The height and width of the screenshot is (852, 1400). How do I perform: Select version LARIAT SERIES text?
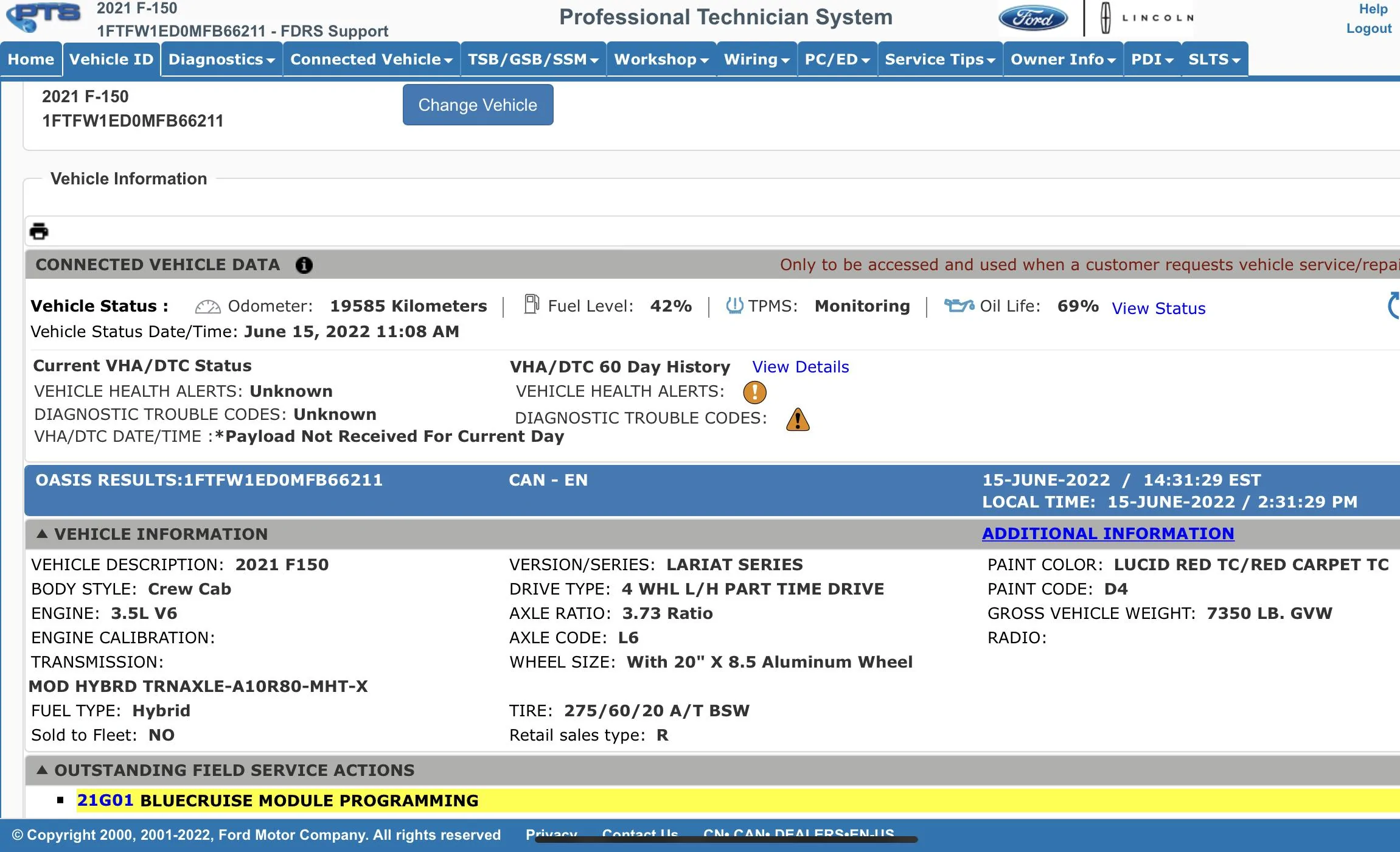pos(734,565)
